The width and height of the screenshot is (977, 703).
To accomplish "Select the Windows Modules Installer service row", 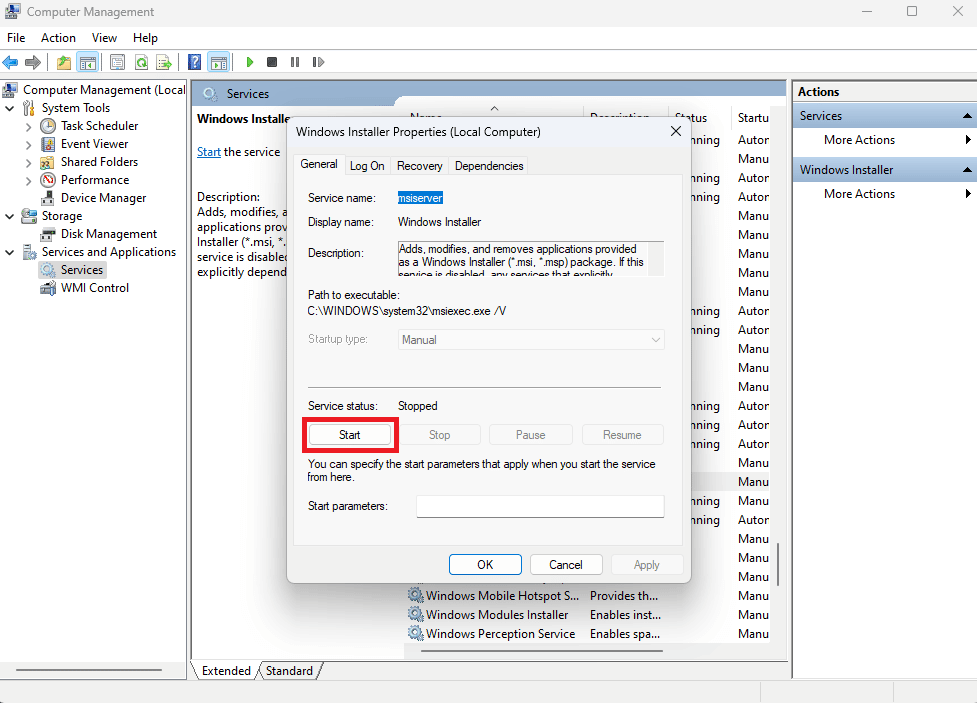I will point(588,615).
